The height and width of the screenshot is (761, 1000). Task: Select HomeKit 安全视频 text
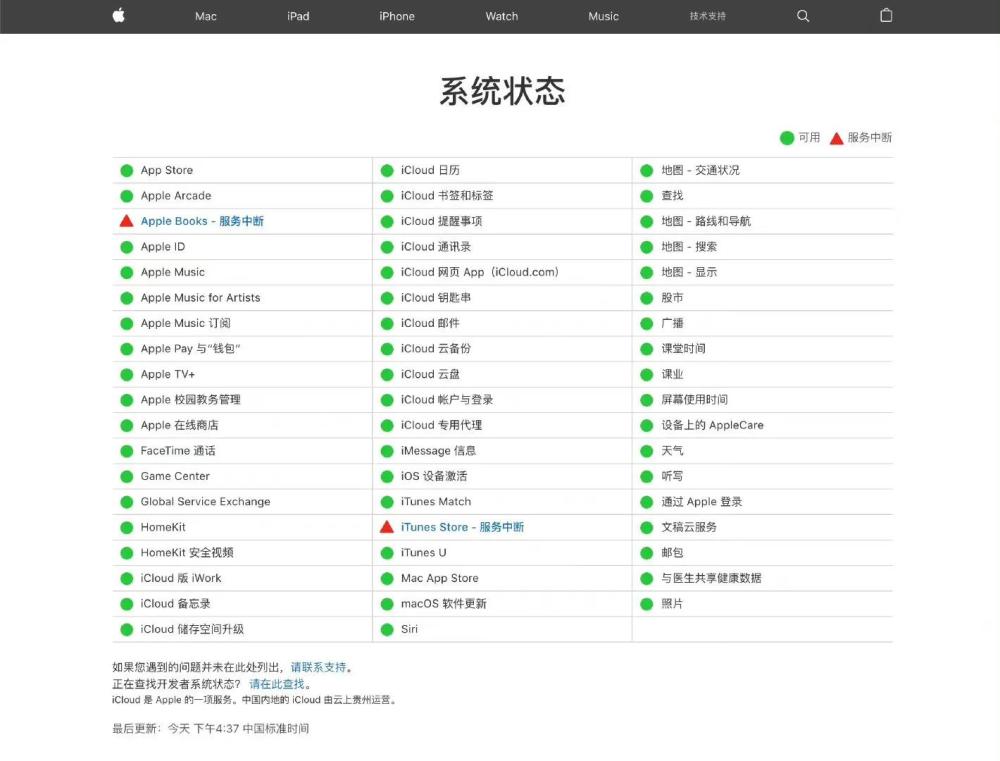pyautogui.click(x=187, y=553)
